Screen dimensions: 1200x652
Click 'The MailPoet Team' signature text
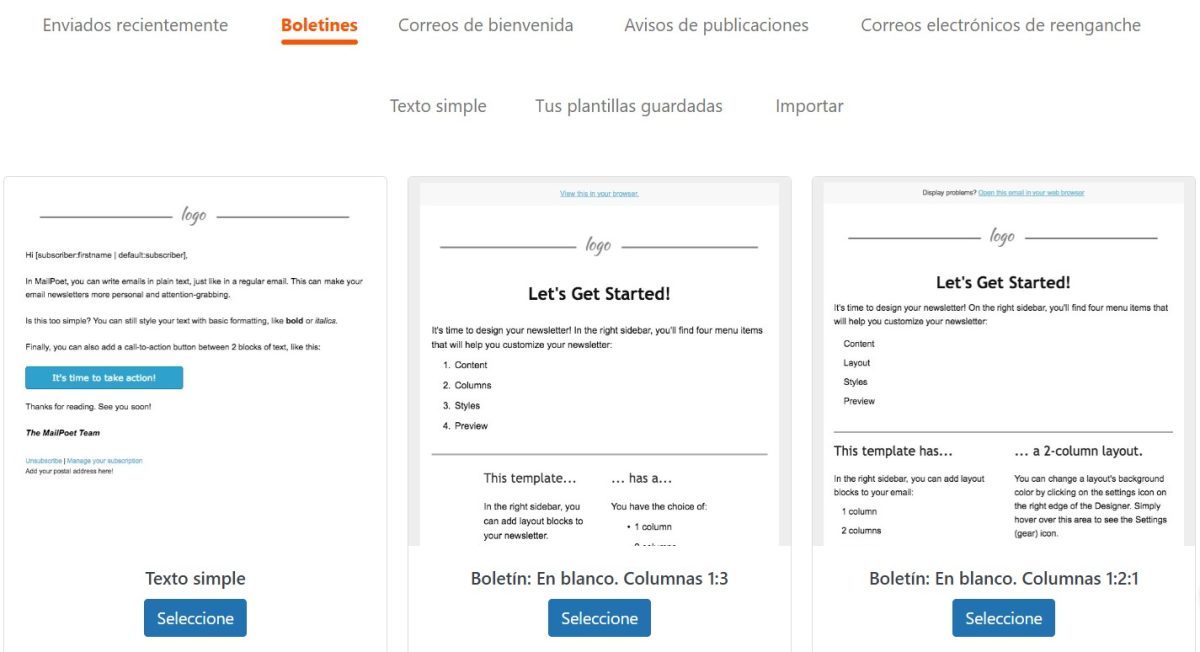(x=62, y=433)
